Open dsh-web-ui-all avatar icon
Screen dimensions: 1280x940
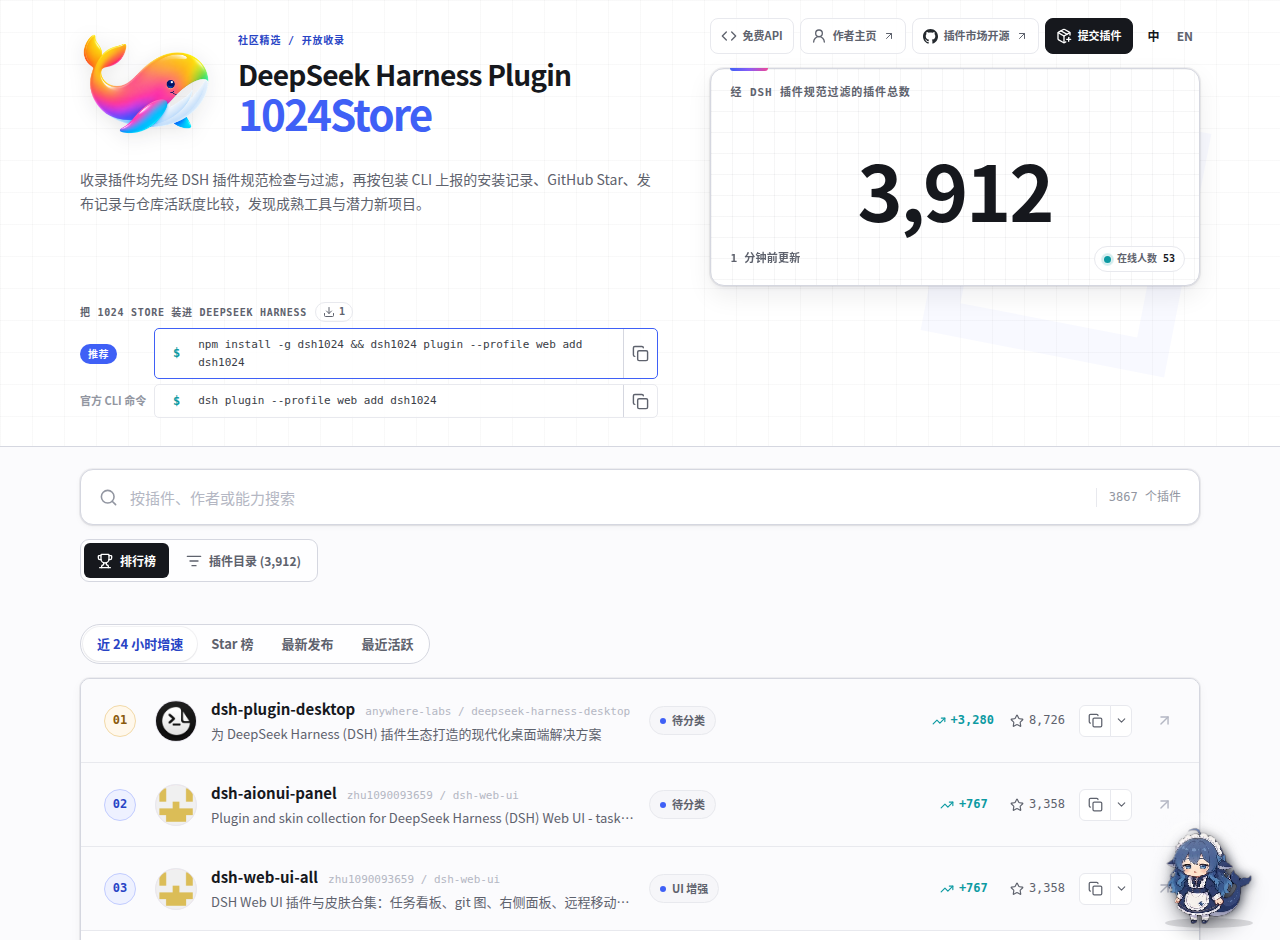(x=176, y=888)
